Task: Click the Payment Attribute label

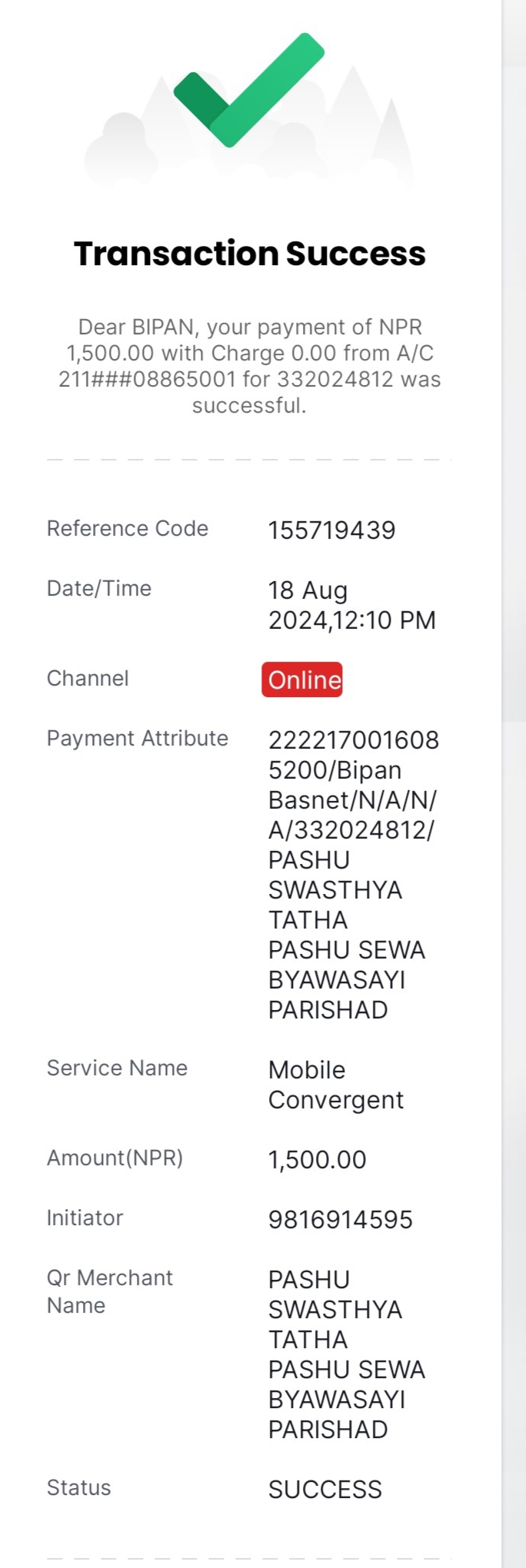Action: click(138, 739)
